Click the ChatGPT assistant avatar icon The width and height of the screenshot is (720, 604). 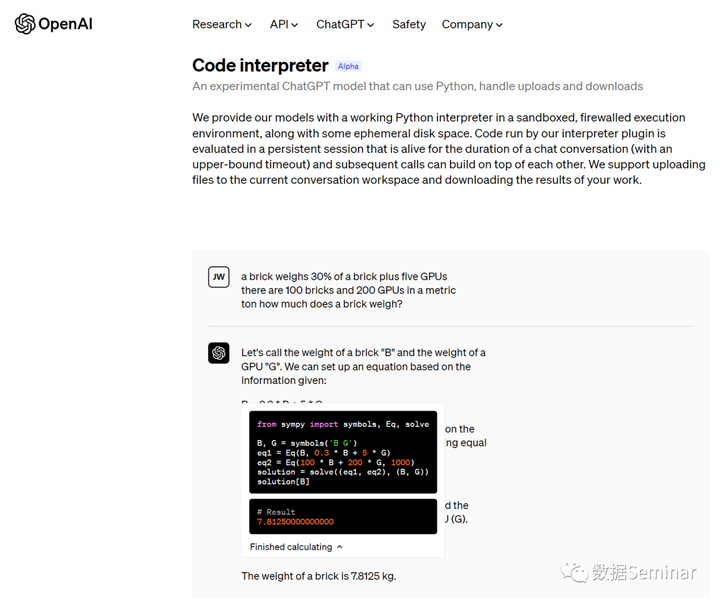click(x=219, y=353)
